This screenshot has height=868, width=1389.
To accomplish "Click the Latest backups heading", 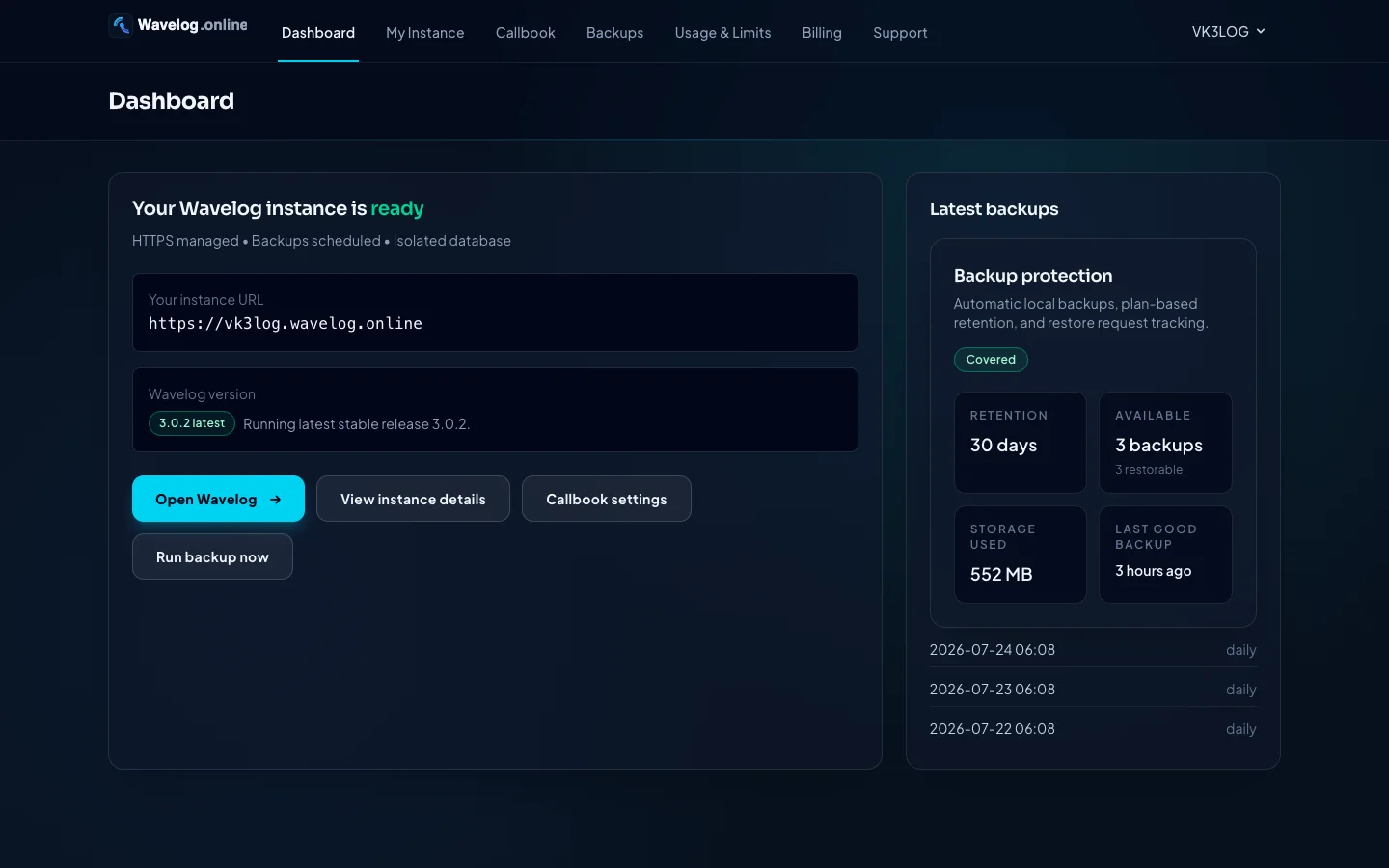I will pyautogui.click(x=994, y=209).
